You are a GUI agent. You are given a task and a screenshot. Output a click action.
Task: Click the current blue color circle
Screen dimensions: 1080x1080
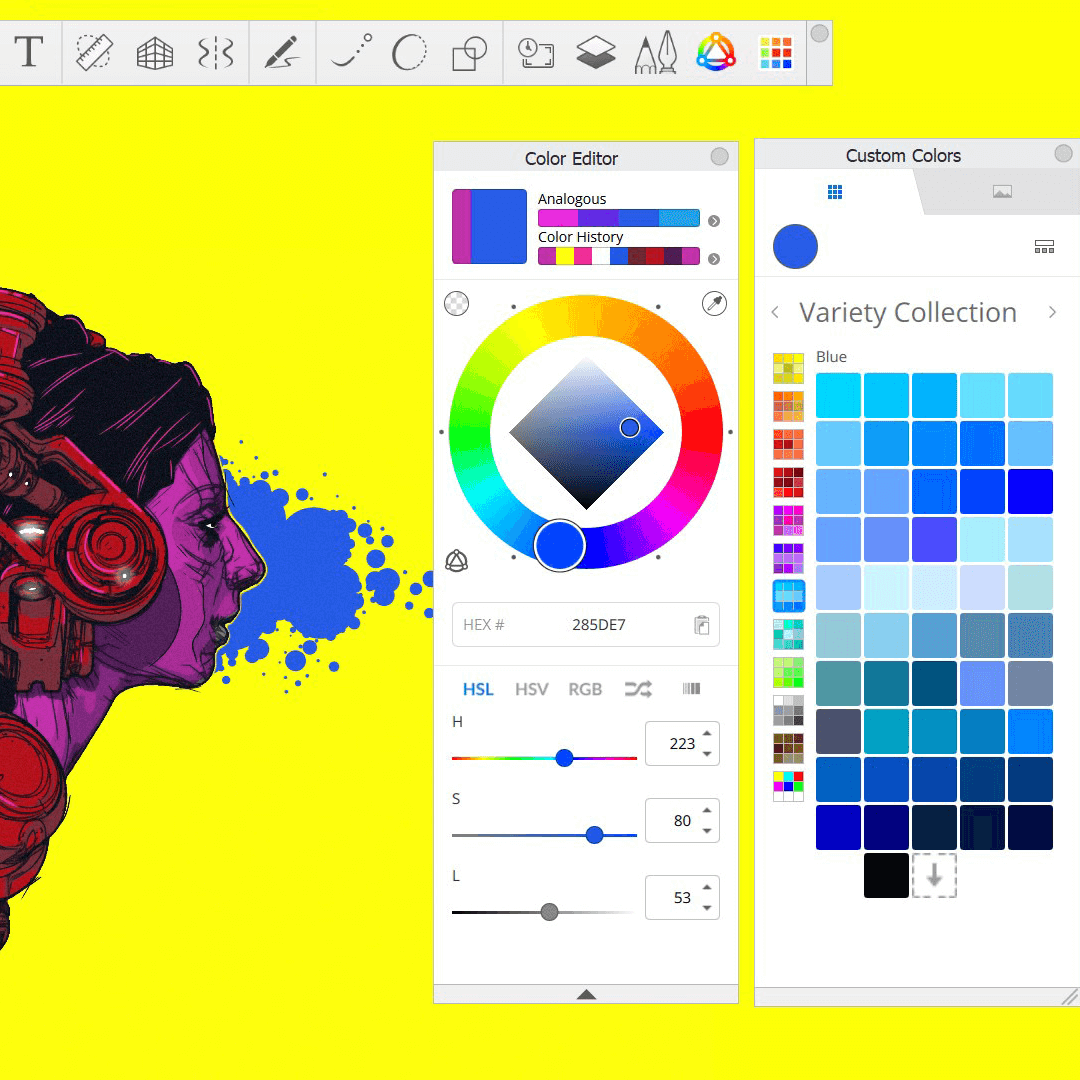pos(796,247)
